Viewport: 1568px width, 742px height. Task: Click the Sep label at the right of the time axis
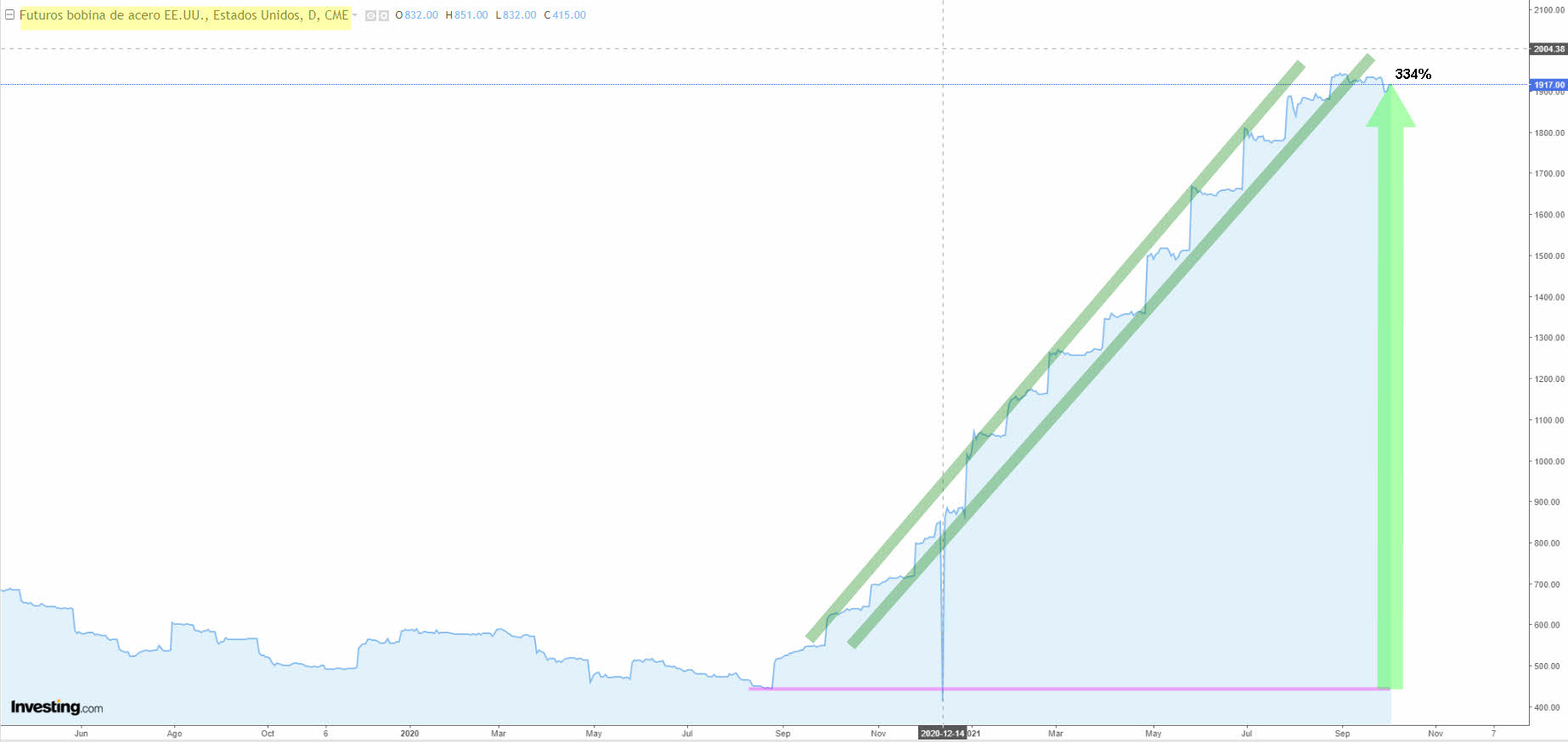click(x=1342, y=733)
